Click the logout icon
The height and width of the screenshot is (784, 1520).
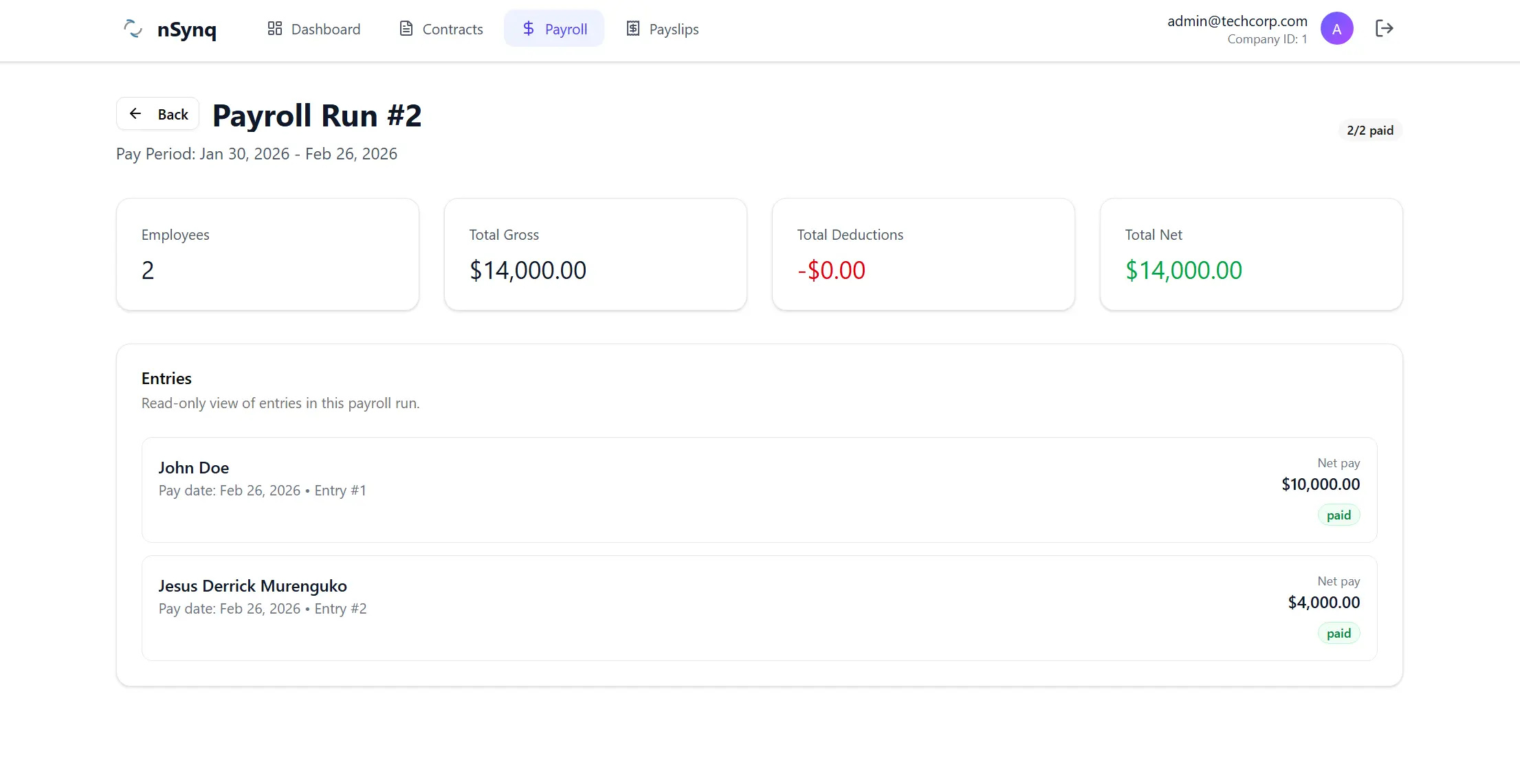1384,29
